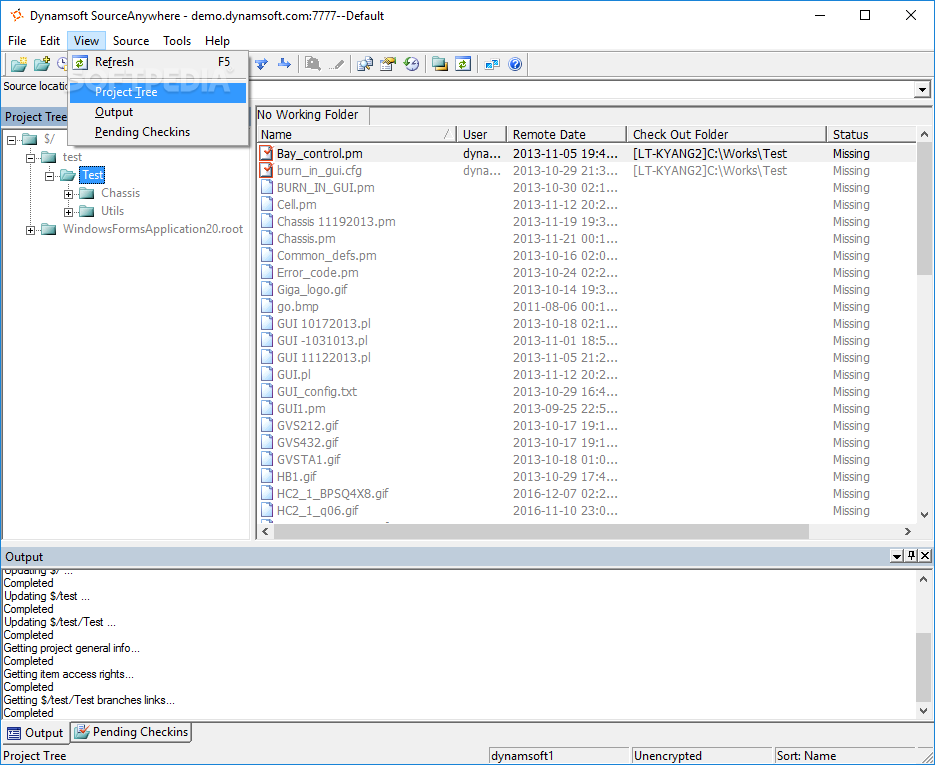Click the file list vertical scrollbar thumb
Viewport: 935px width, 765px height.
pos(924,209)
